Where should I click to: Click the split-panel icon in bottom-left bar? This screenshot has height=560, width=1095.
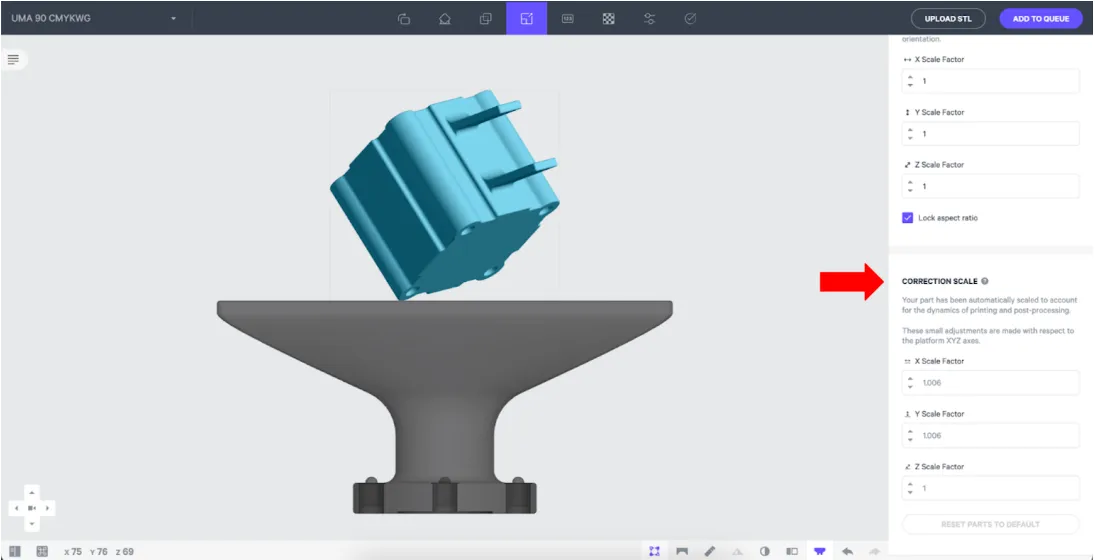(x=15, y=551)
